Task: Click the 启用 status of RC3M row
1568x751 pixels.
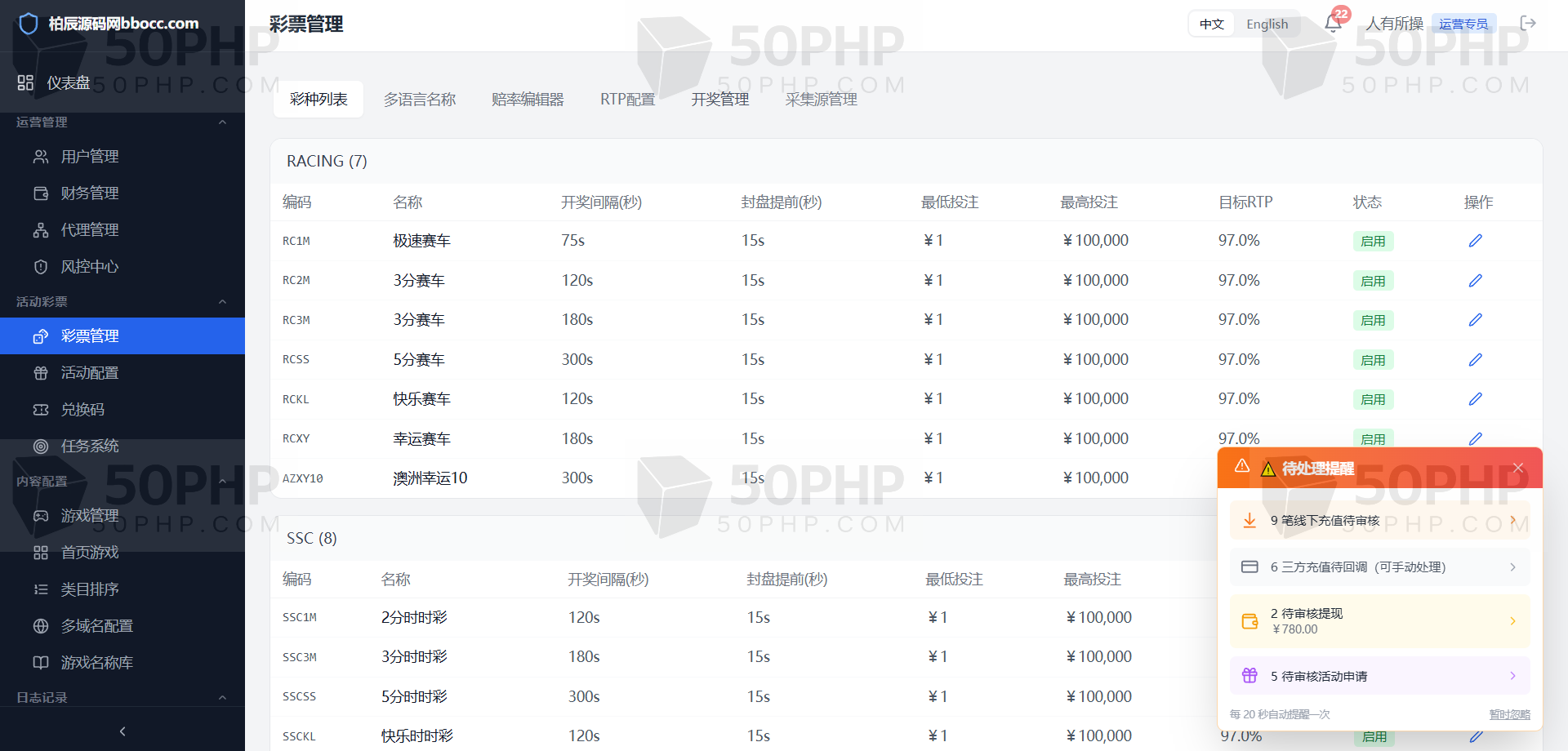Action: 1373,321
